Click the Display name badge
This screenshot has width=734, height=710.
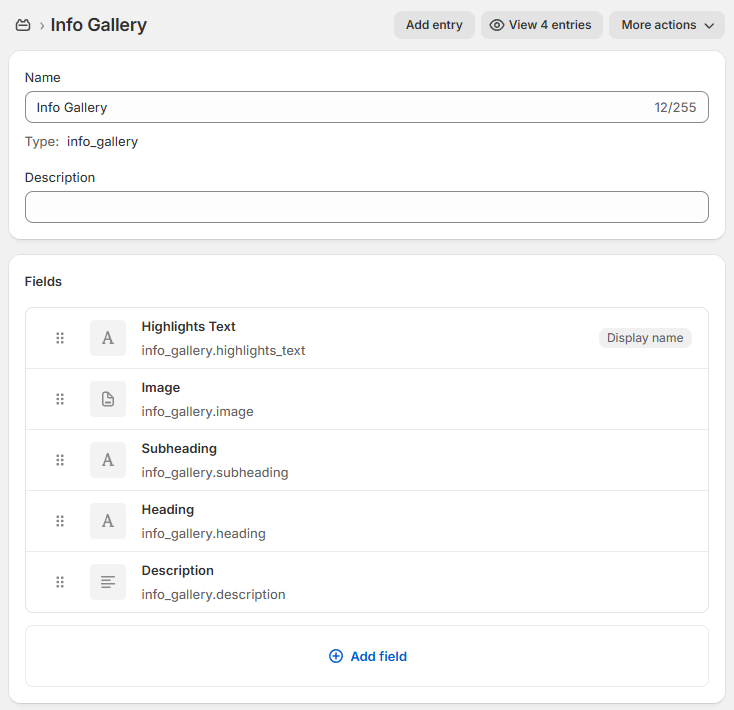(645, 338)
